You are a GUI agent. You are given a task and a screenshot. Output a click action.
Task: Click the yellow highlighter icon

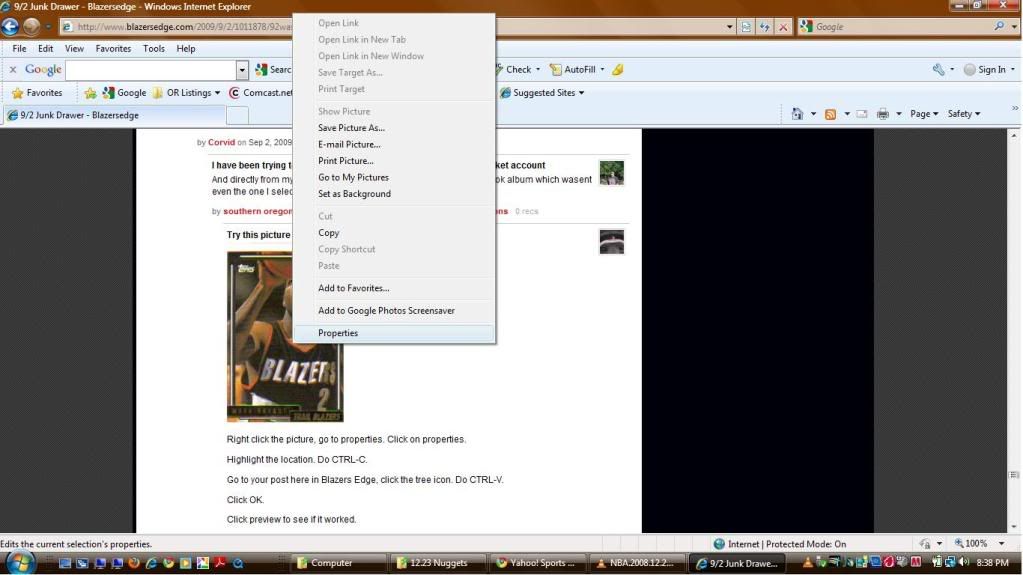coord(617,69)
